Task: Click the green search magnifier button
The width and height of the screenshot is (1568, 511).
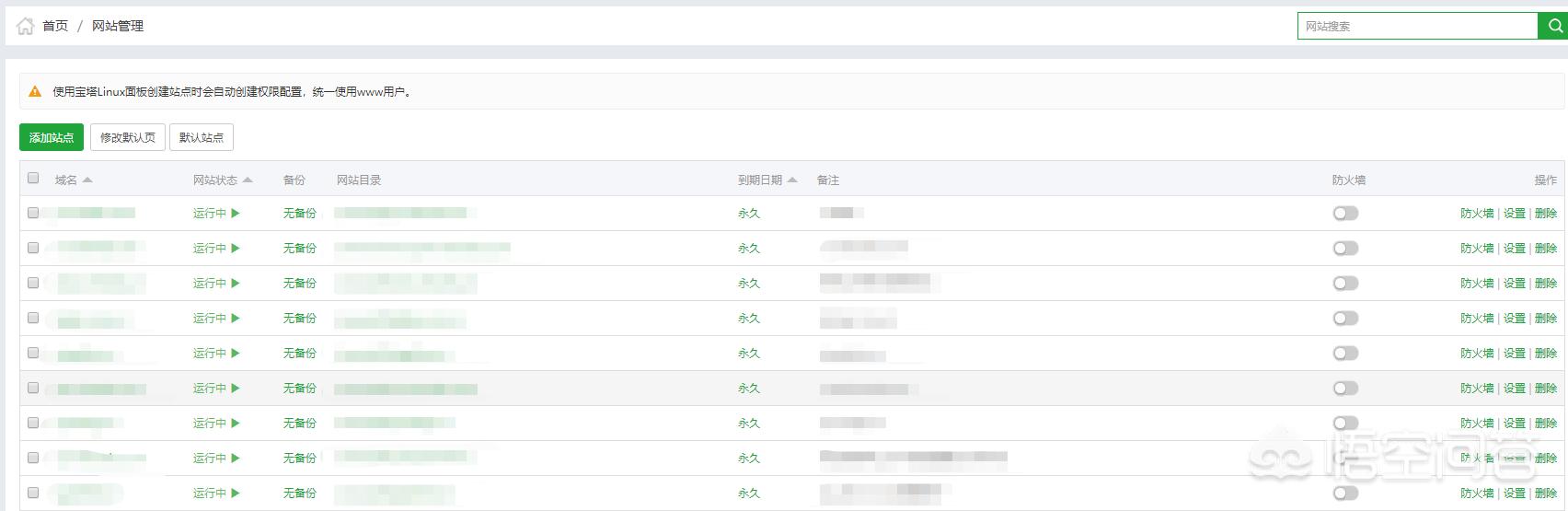Action: [x=1554, y=26]
